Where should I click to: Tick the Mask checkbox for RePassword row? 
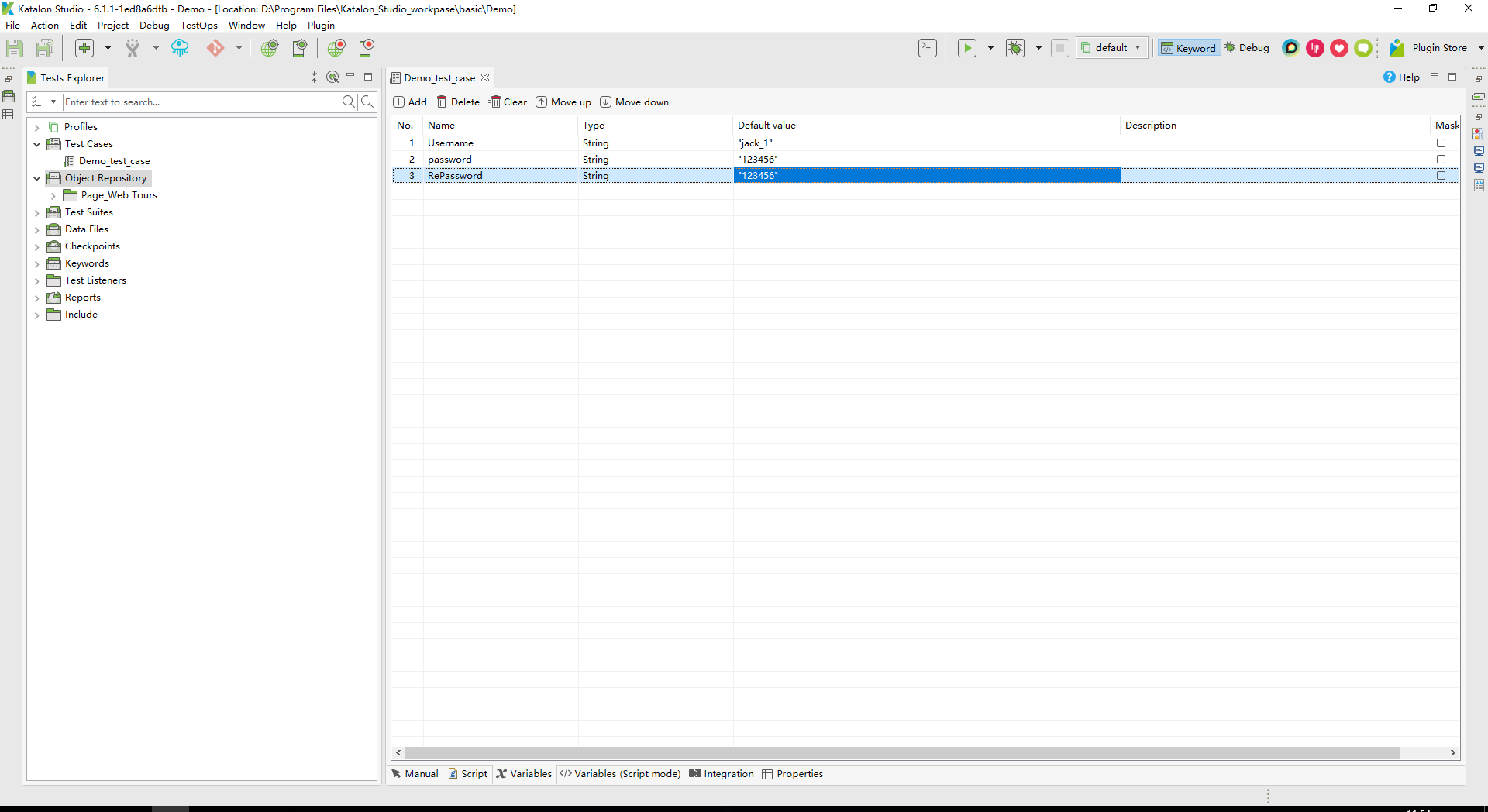point(1441,176)
